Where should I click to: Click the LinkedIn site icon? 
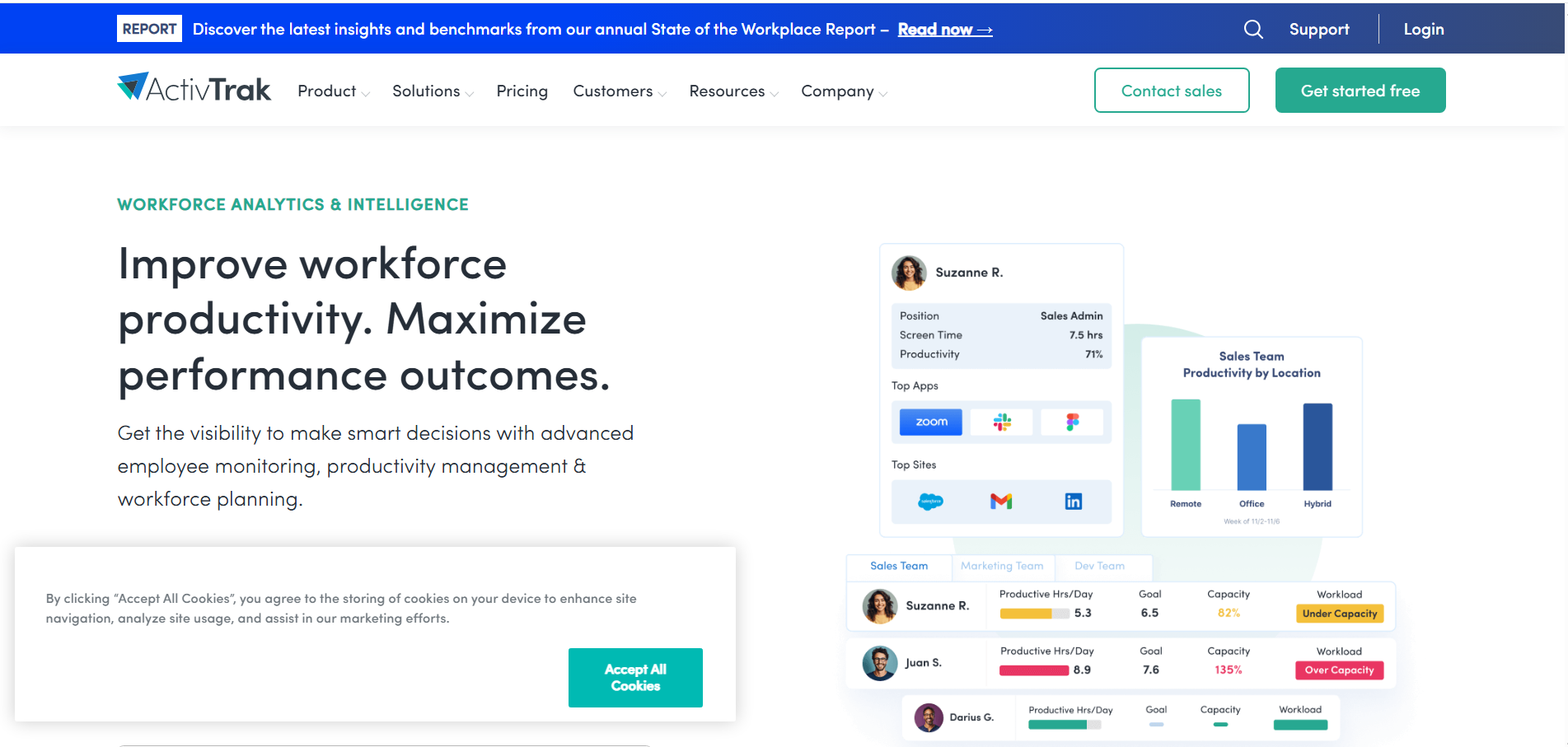coord(1073,502)
